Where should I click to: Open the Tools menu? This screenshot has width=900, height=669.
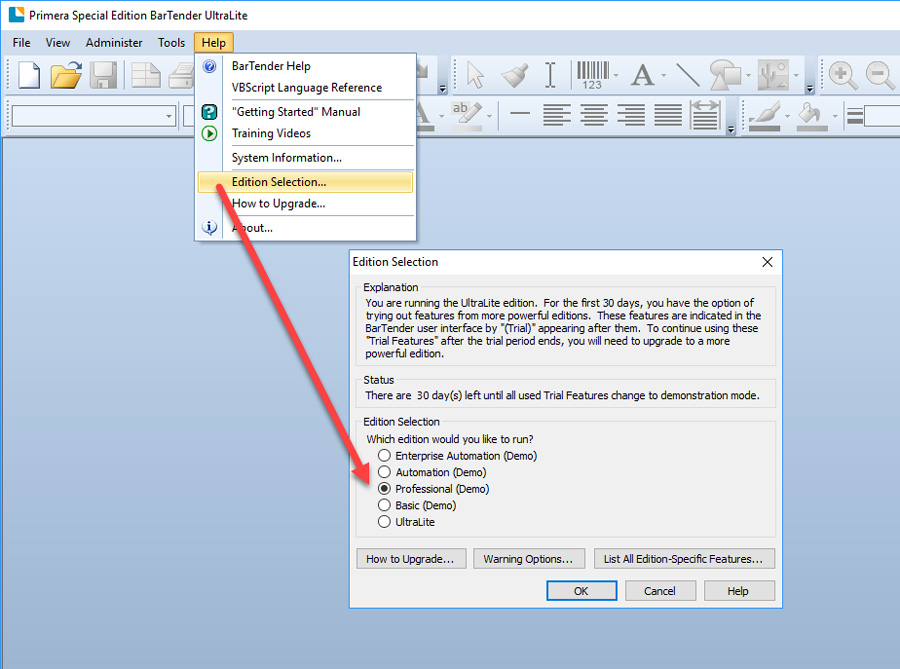point(171,43)
